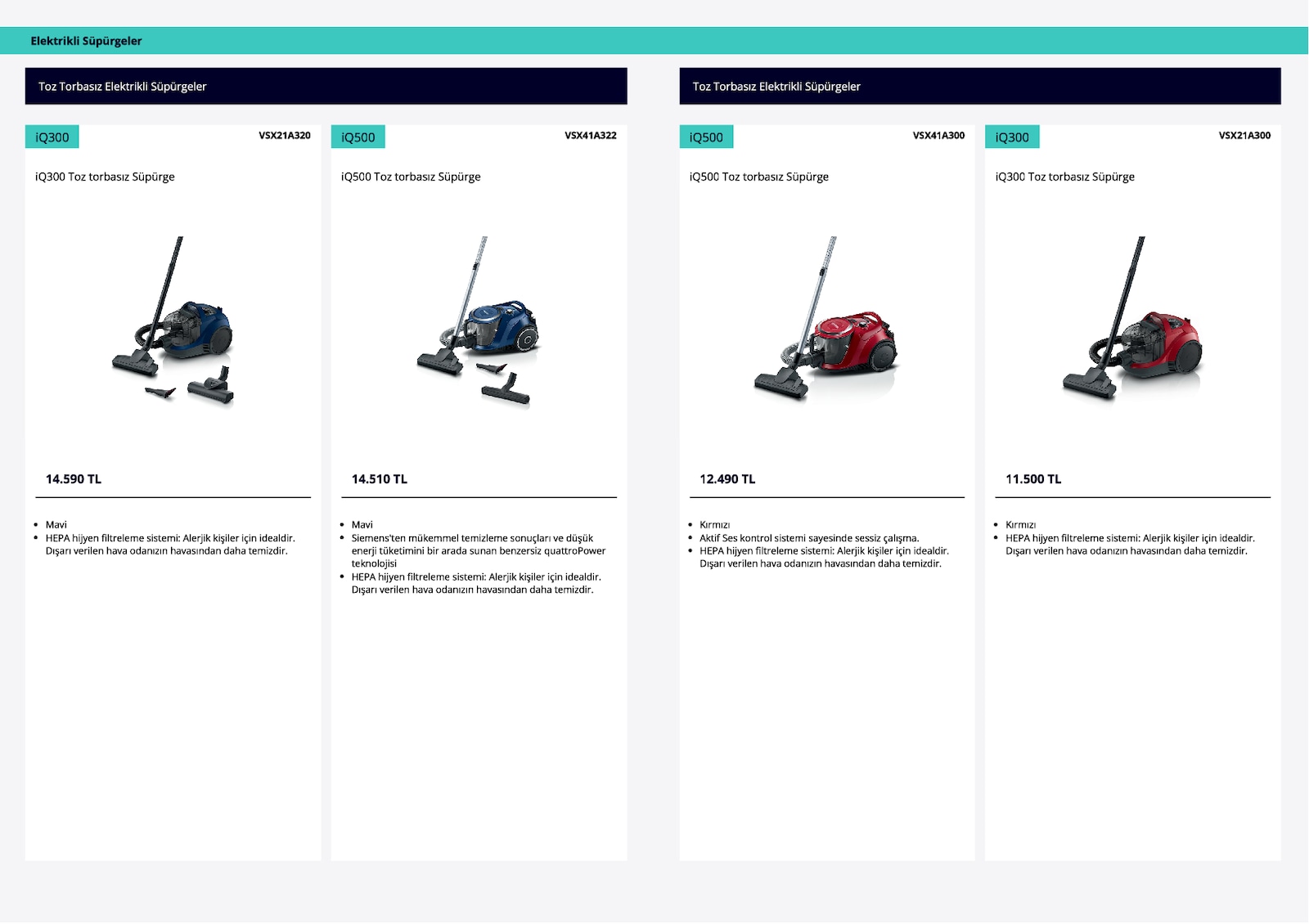
Task: Open the product title on the VSX21A300 card
Action: [x=1065, y=177]
